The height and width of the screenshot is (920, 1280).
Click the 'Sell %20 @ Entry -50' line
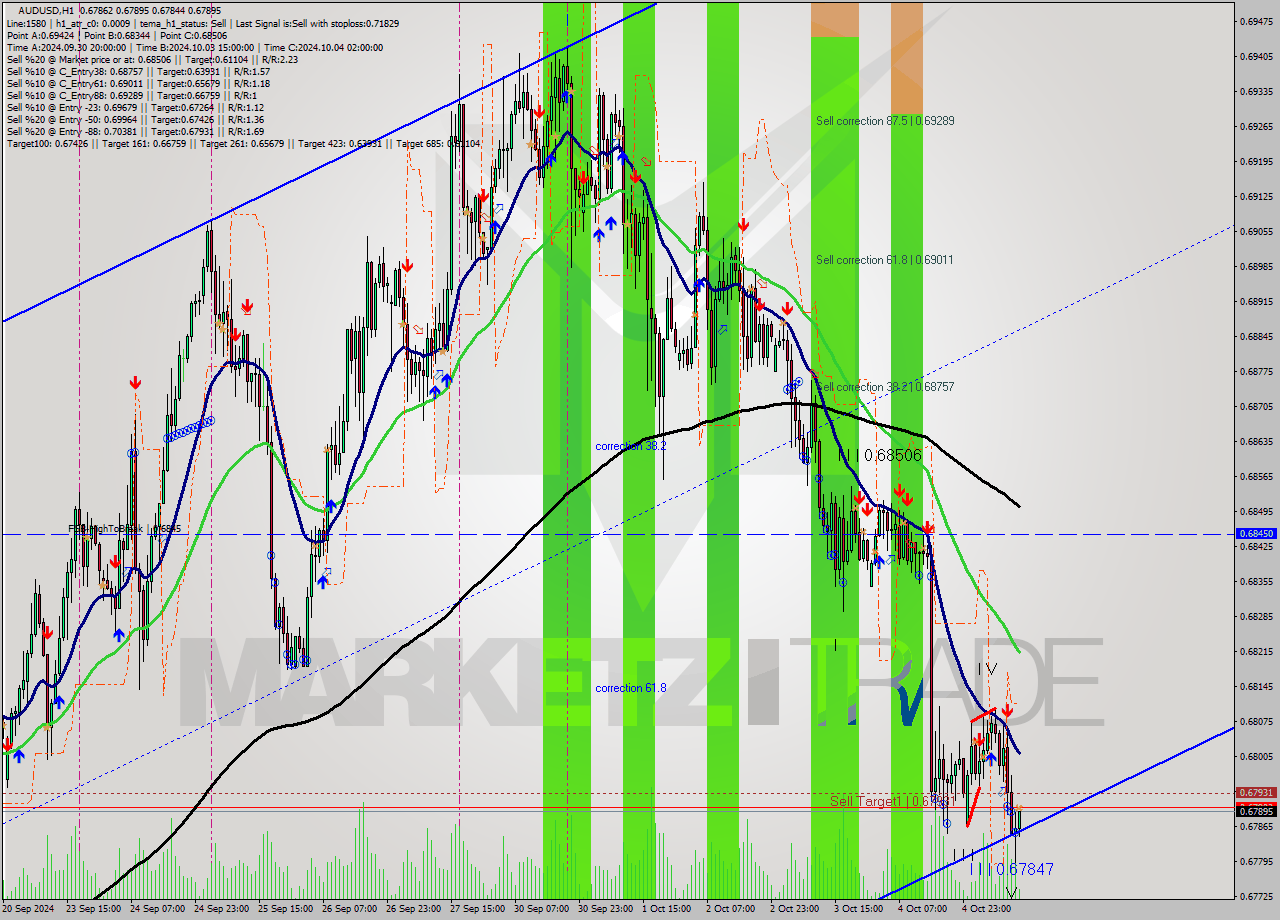135,119
